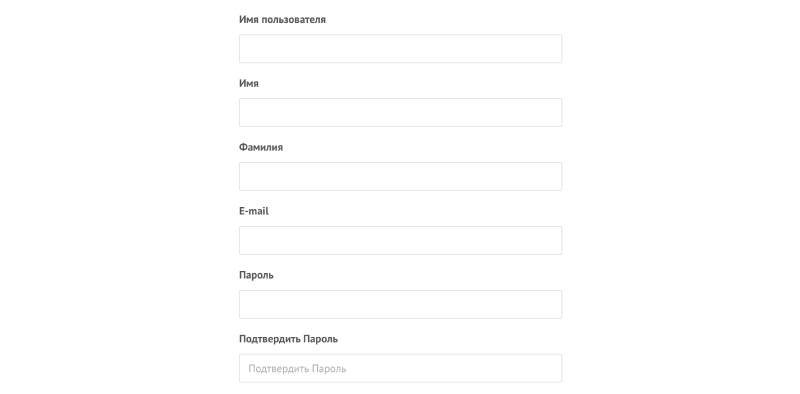Click the Подтвердить Пароль input field
This screenshot has width=800, height=394.
tap(401, 368)
